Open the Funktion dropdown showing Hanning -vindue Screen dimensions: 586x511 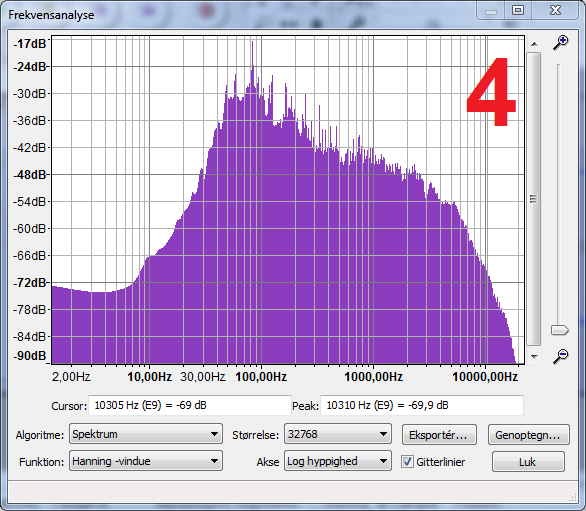click(x=146, y=461)
